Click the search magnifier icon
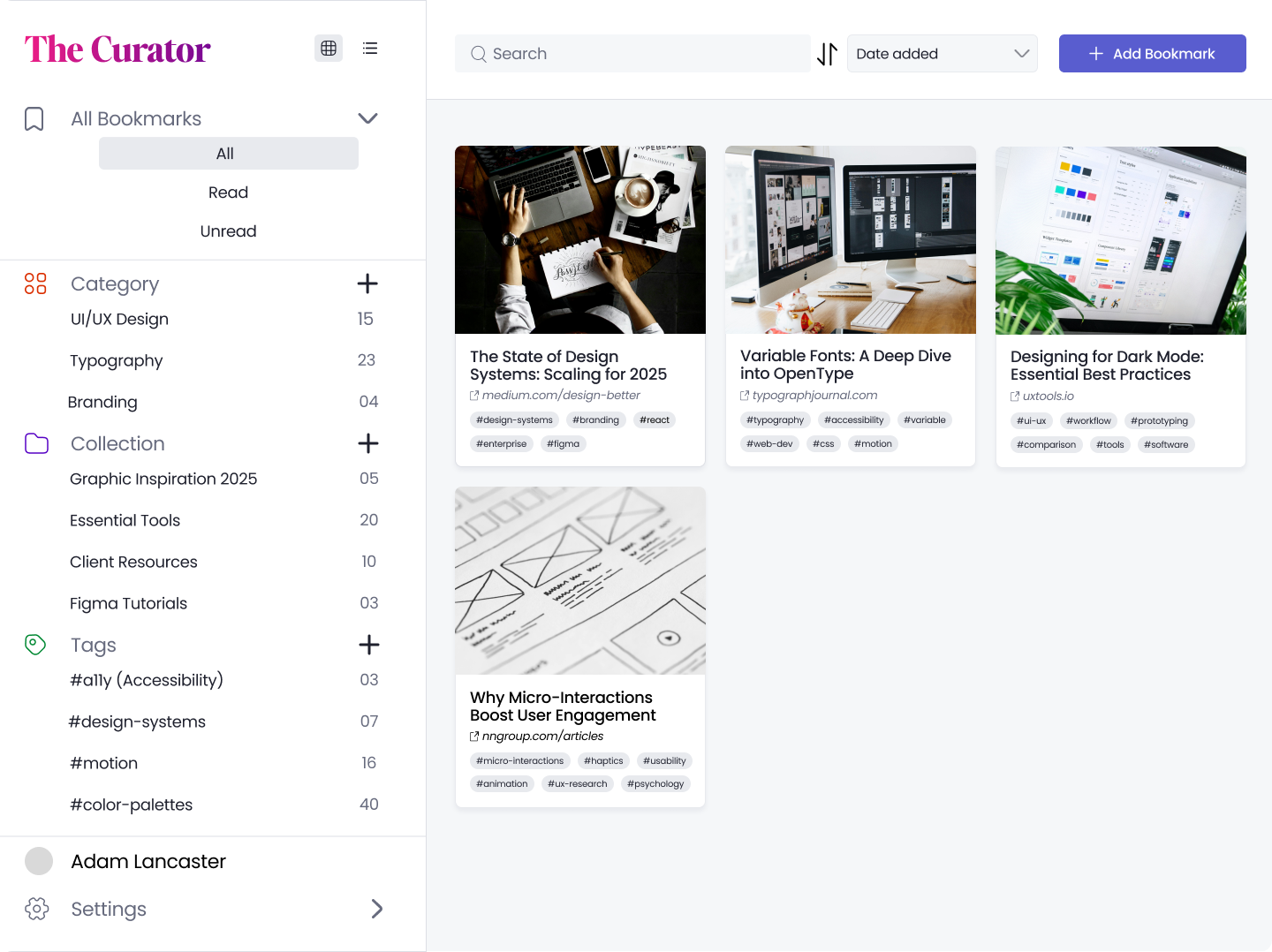The height and width of the screenshot is (952, 1272). tap(479, 54)
